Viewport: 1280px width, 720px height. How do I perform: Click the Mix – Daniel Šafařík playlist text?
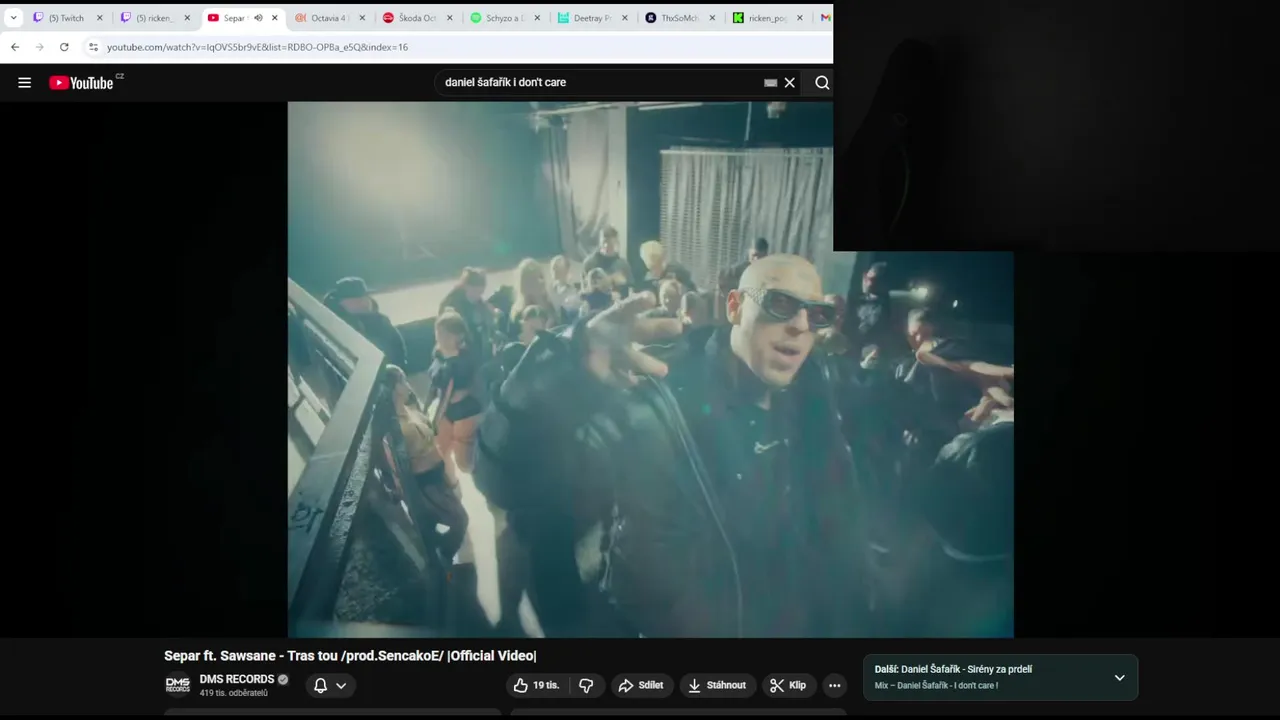point(936,685)
